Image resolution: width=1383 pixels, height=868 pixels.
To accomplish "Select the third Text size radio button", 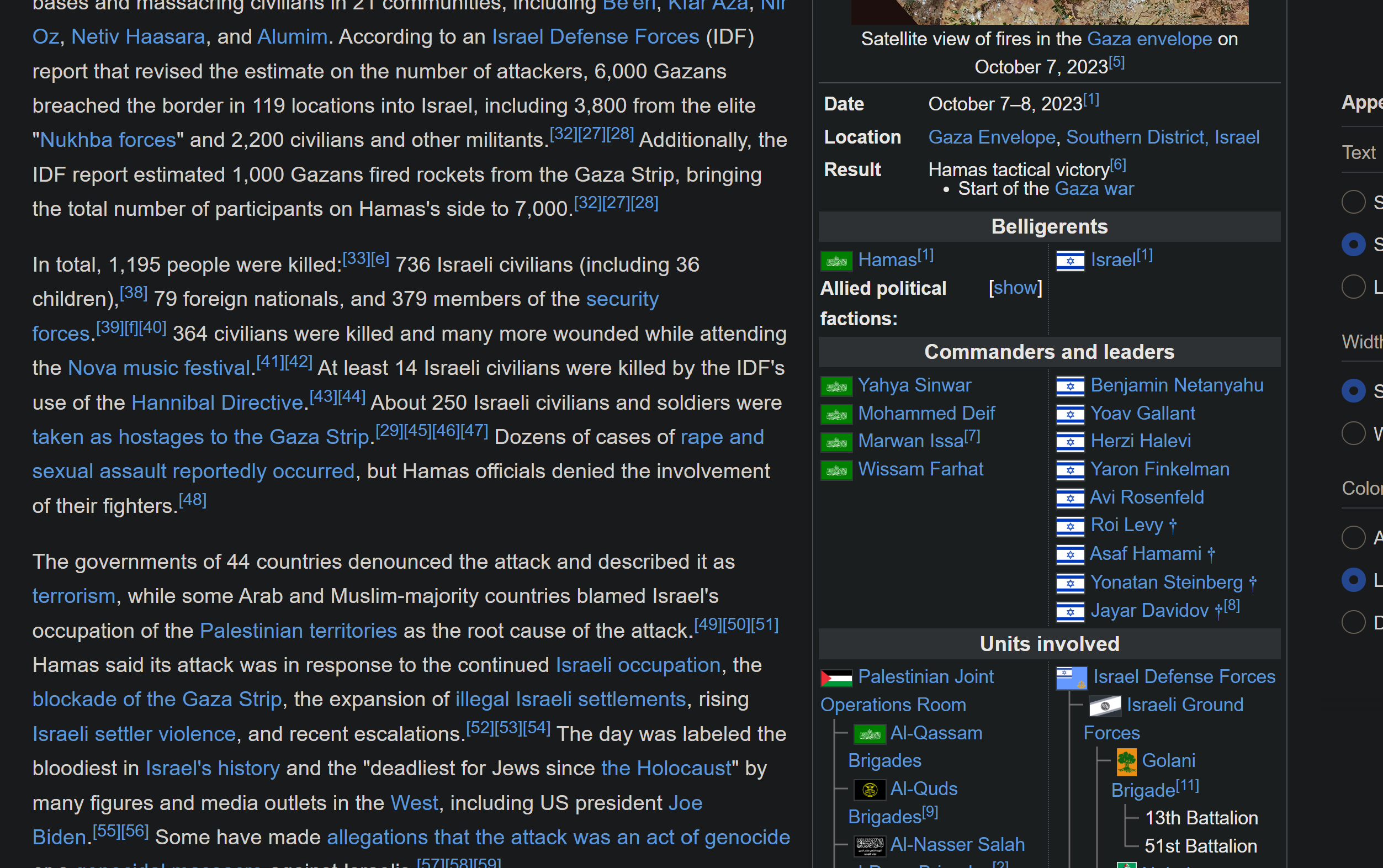I will click(x=1353, y=287).
